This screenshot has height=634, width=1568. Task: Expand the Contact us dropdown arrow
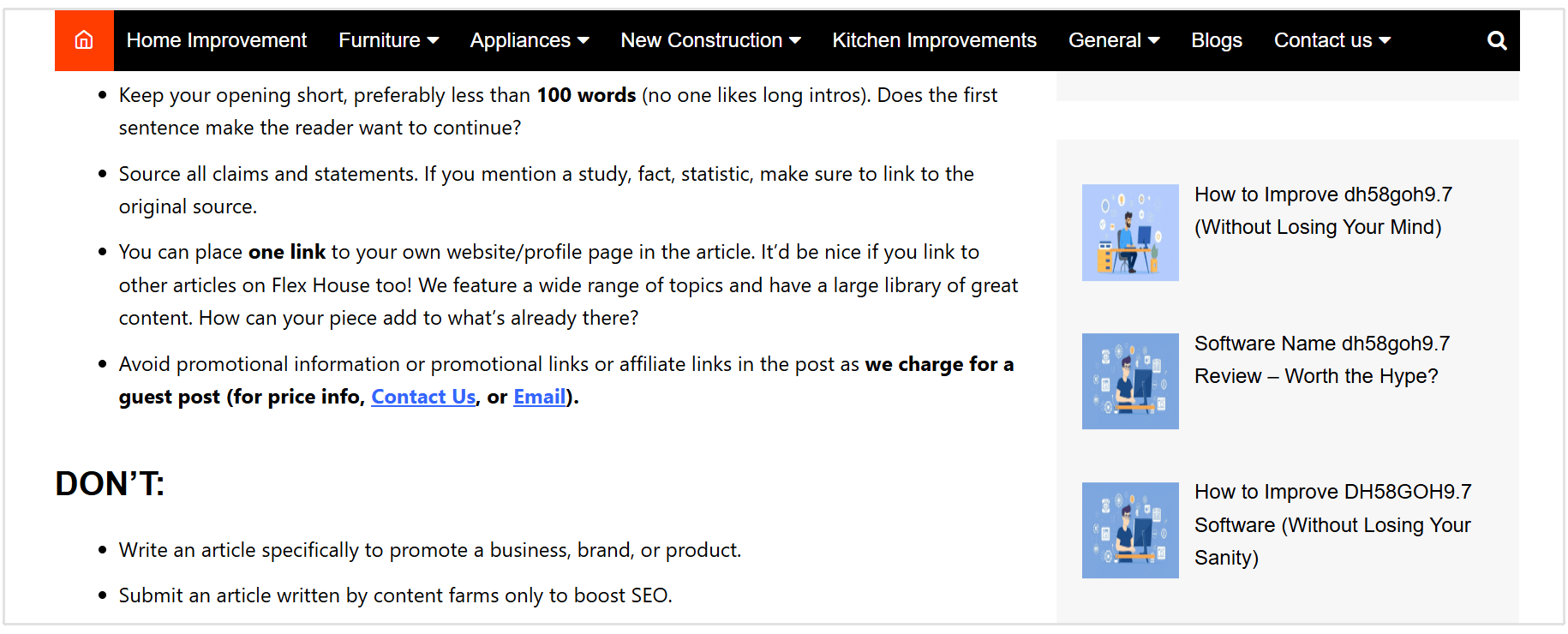[1385, 40]
